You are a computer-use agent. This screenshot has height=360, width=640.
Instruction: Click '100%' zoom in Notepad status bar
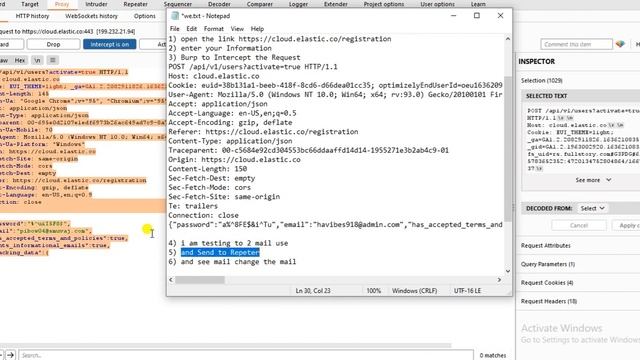pyautogui.click(x=373, y=291)
